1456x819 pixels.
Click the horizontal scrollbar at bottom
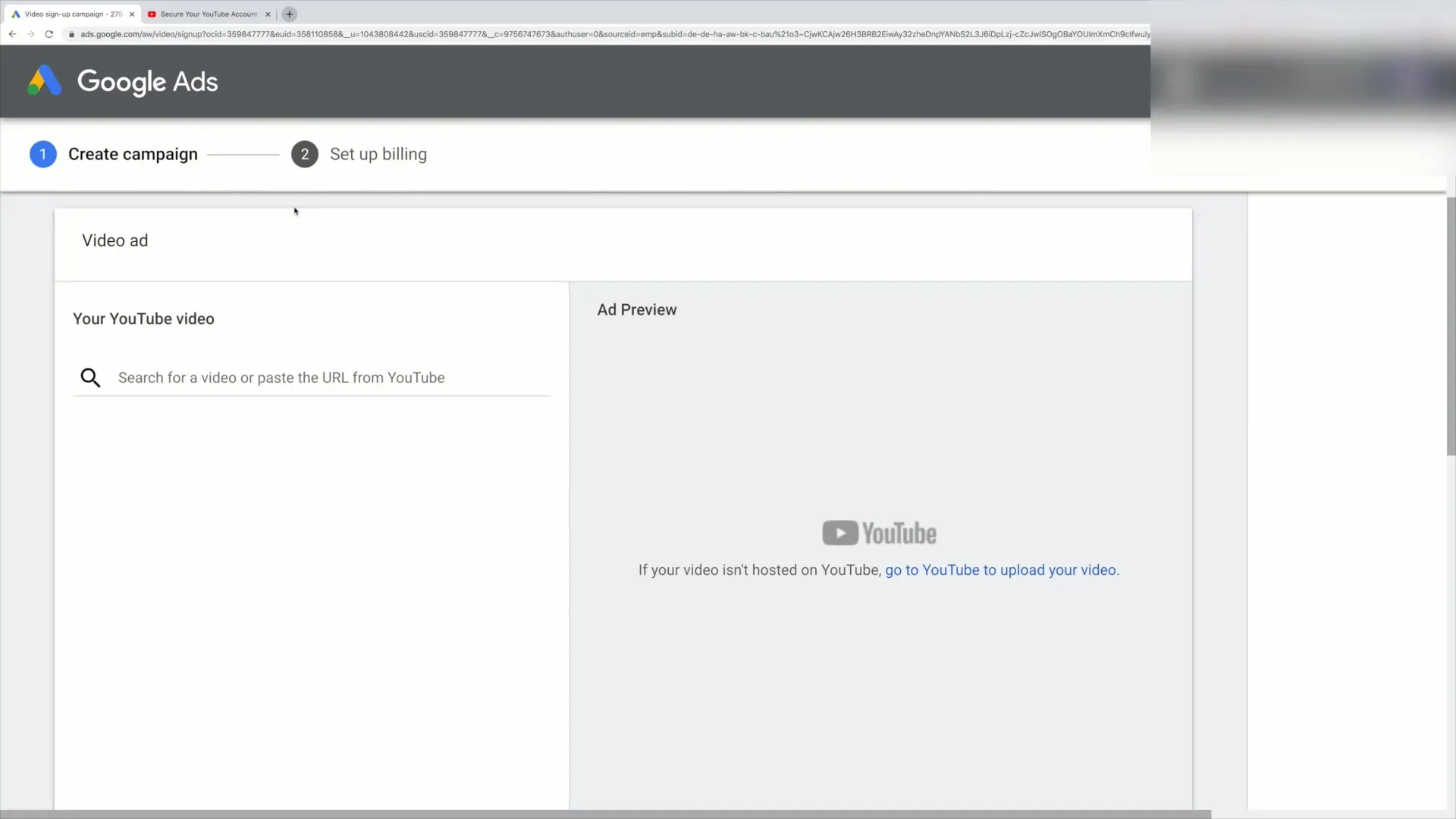(x=606, y=814)
